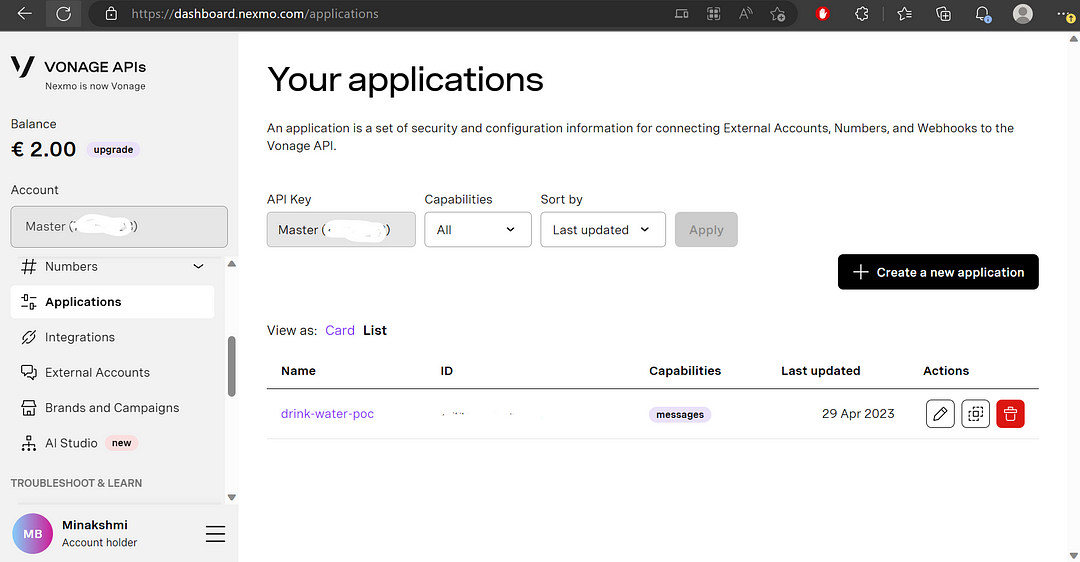Open the API Key Master selector
Viewport: 1080px width, 562px height.
coord(341,229)
